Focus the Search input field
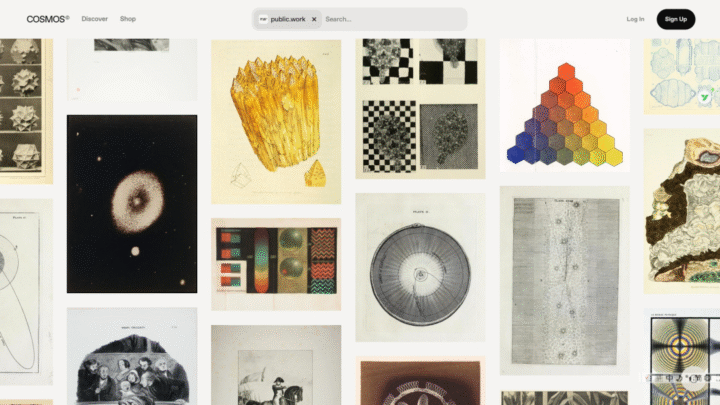This screenshot has width=720, height=405. [x=394, y=19]
